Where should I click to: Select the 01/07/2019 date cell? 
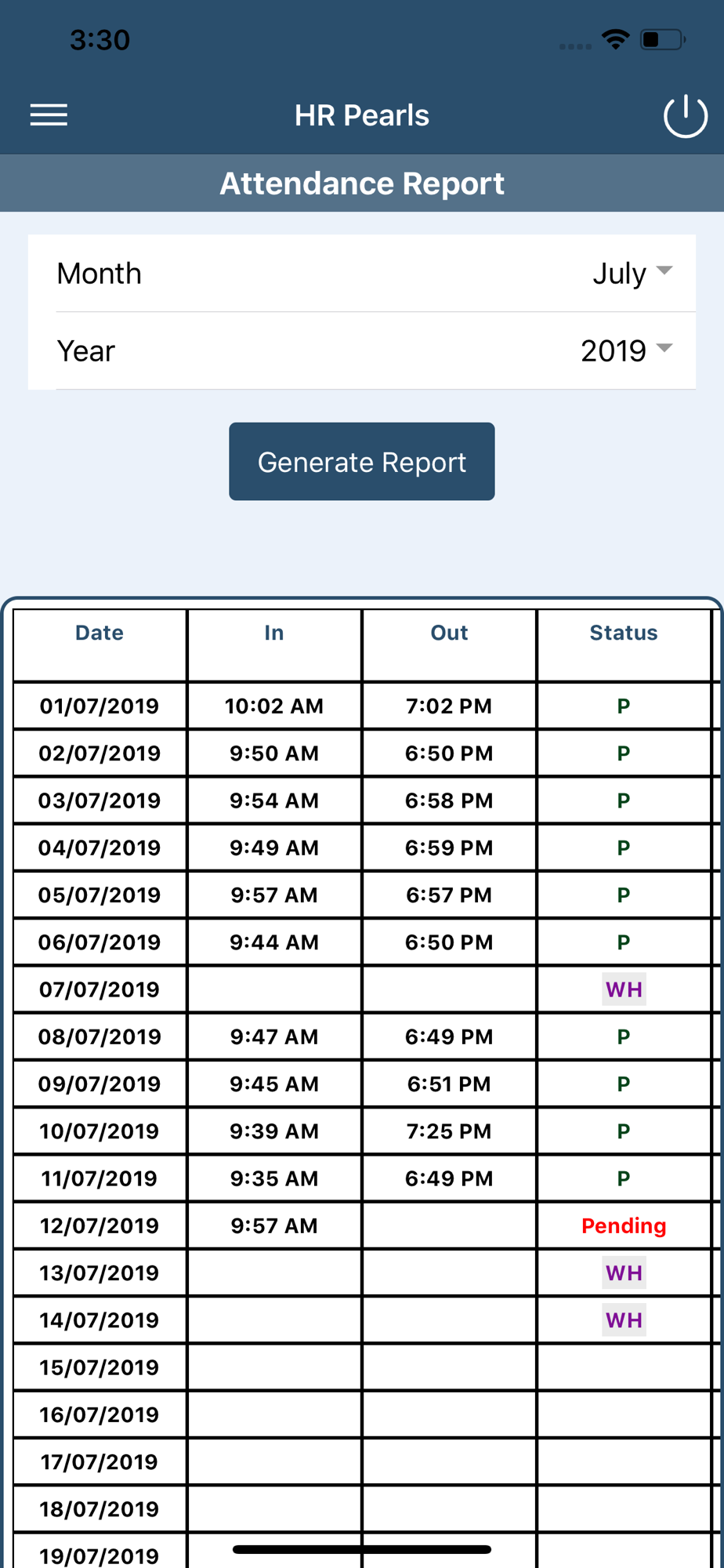(100, 706)
